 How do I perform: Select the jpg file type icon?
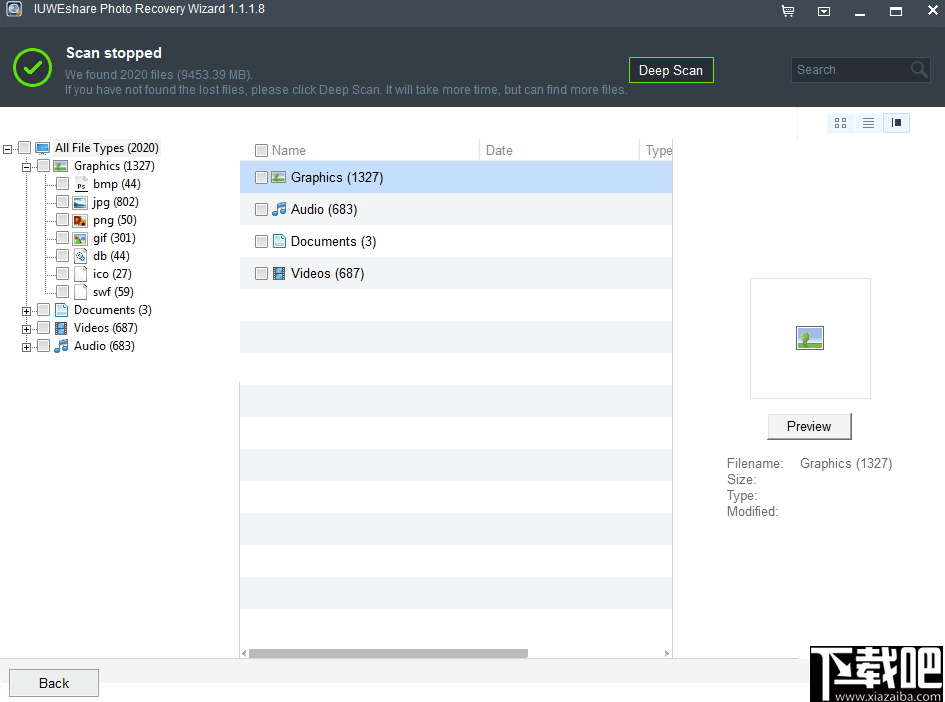pos(79,201)
